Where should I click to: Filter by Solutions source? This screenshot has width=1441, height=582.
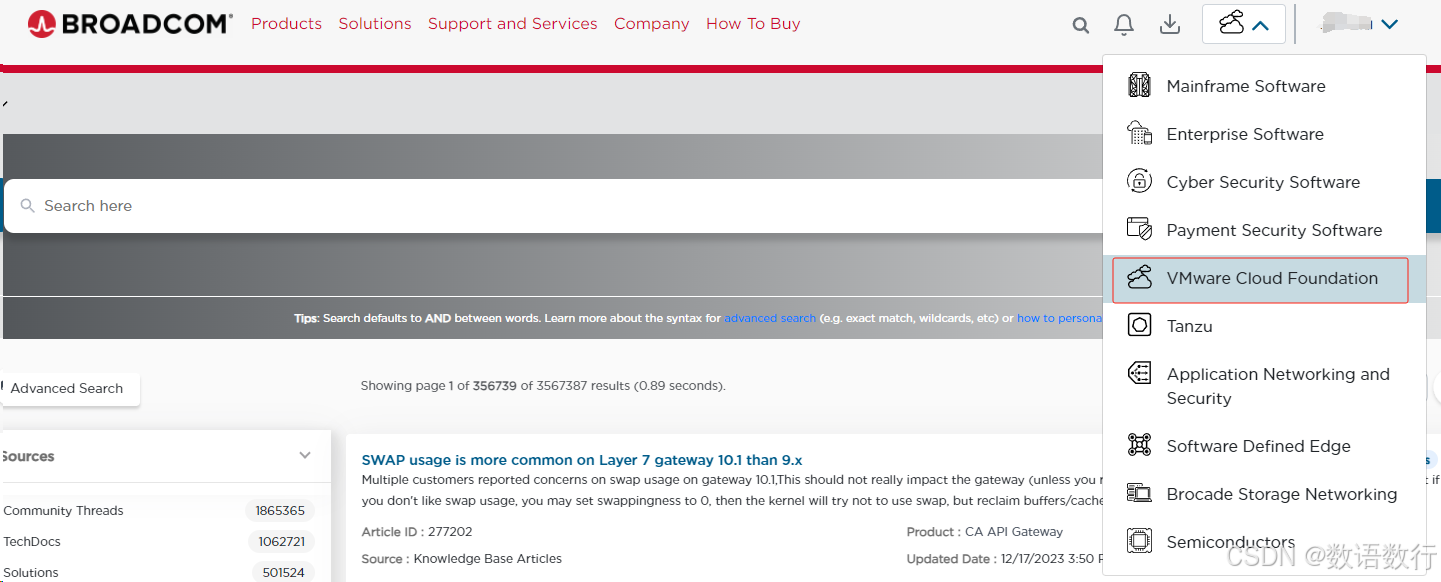tap(31, 573)
